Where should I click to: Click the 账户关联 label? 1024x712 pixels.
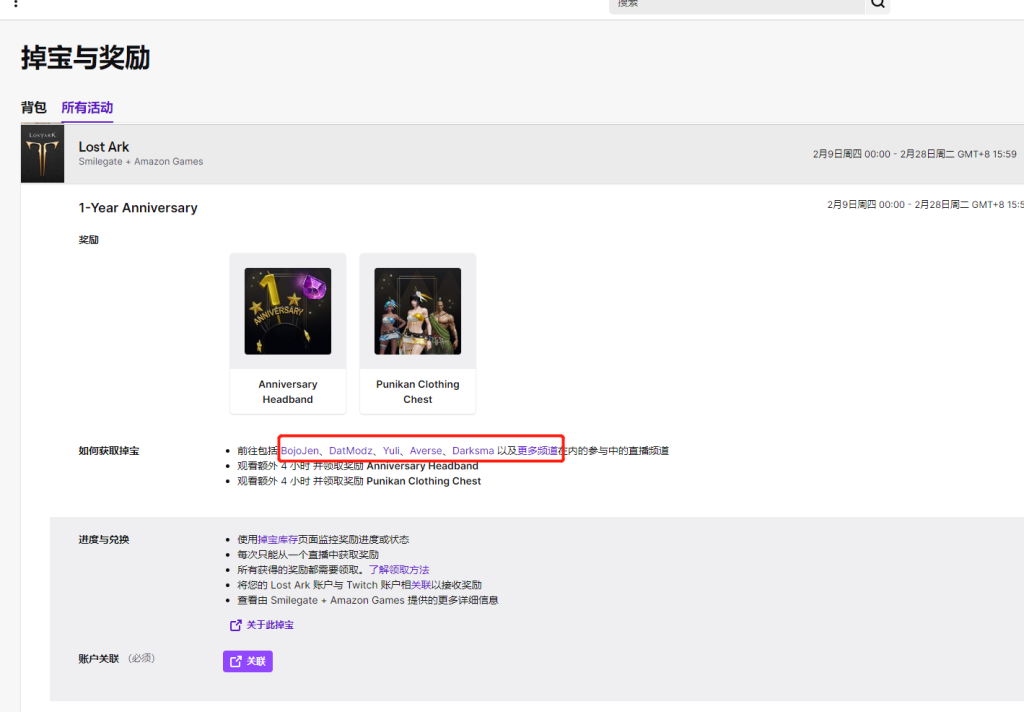99,658
